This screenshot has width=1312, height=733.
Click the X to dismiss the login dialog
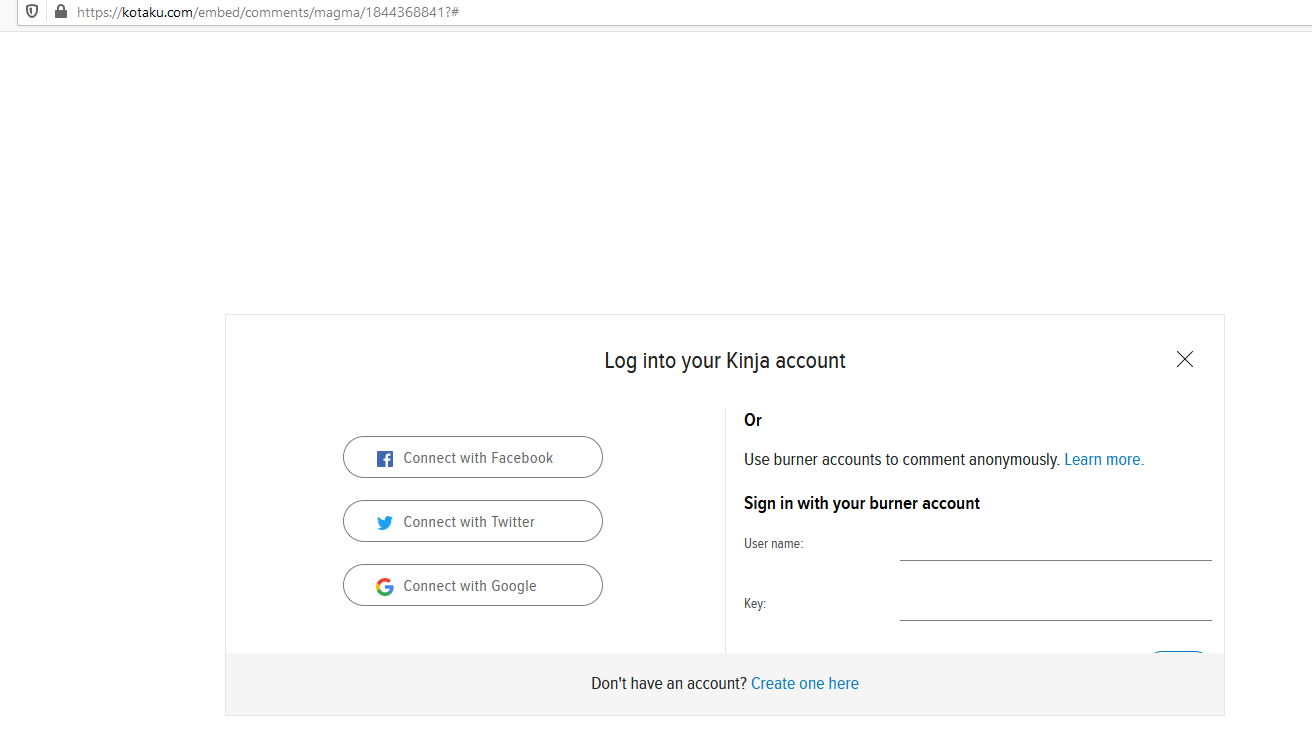pos(1184,359)
